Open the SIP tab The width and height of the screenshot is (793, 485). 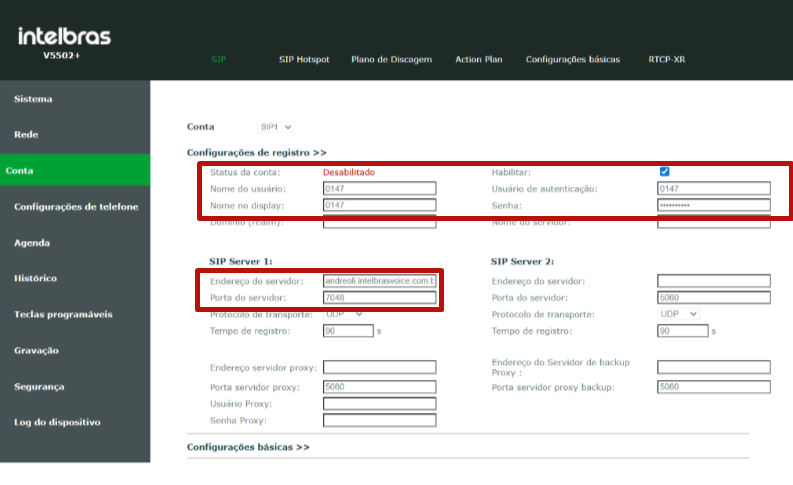(218, 59)
